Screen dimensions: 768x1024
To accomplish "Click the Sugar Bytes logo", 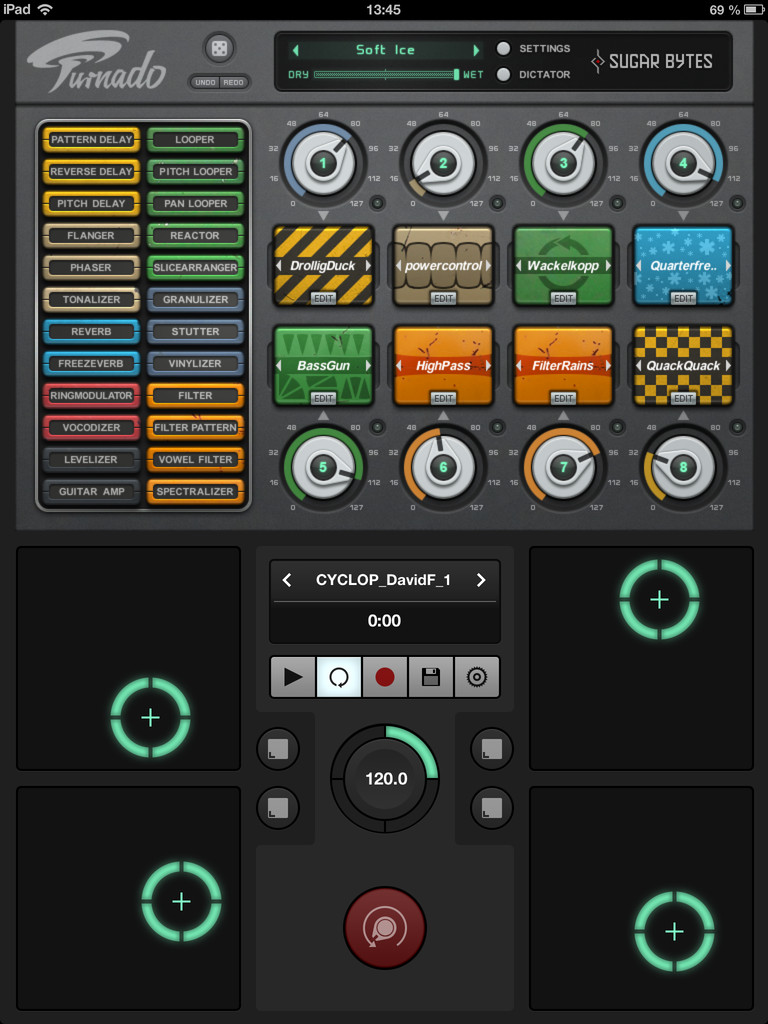I will [651, 61].
